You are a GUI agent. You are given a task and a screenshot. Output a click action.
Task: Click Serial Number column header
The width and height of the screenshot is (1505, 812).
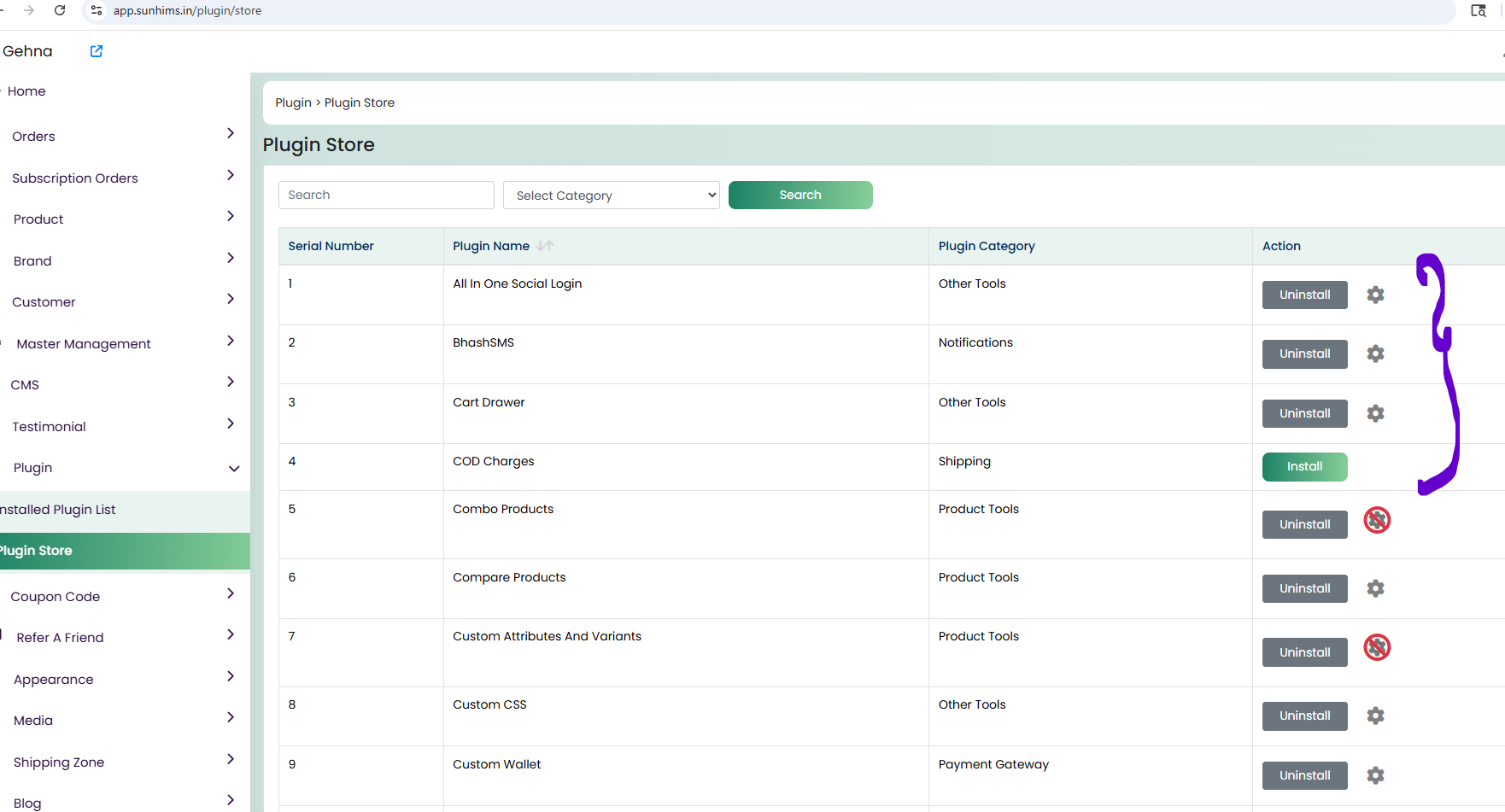(331, 246)
